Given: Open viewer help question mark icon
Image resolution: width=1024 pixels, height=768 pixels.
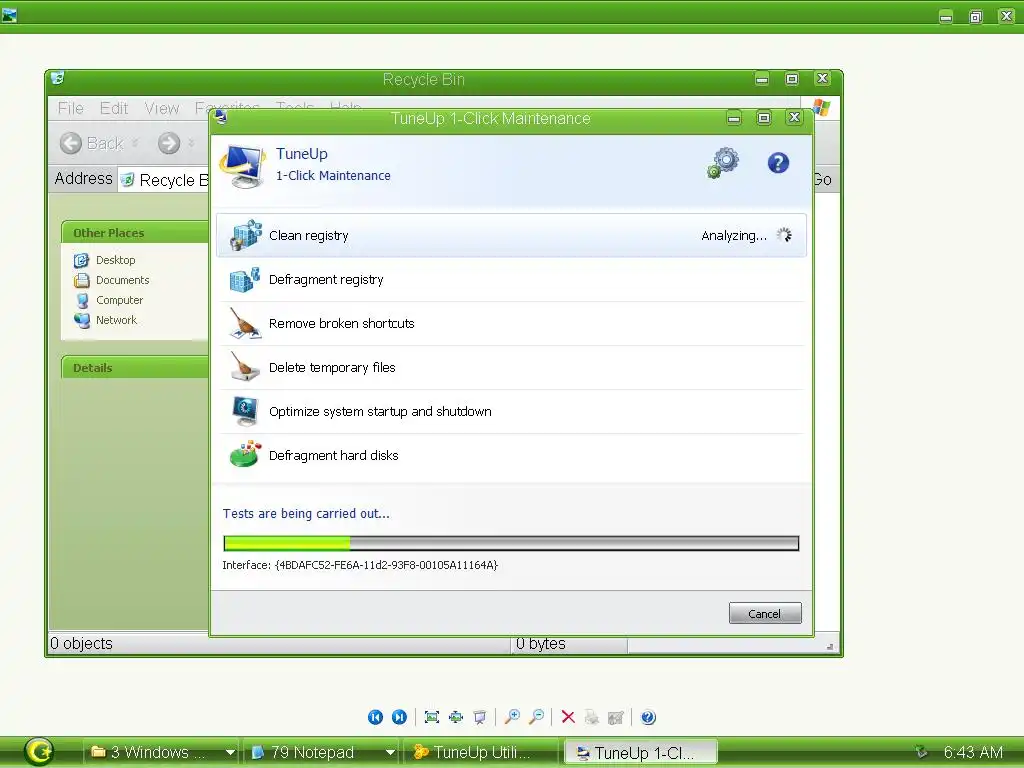Looking at the screenshot, I should click(x=648, y=717).
